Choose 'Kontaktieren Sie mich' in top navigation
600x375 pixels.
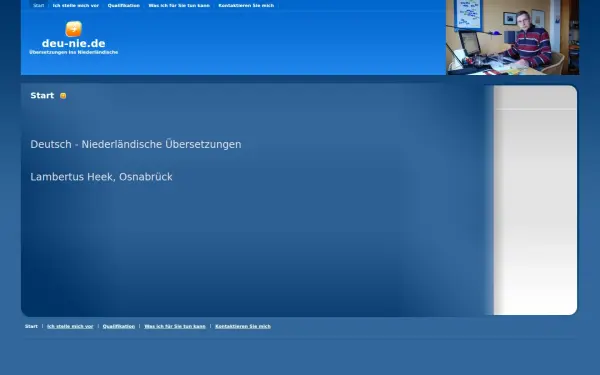(246, 5)
